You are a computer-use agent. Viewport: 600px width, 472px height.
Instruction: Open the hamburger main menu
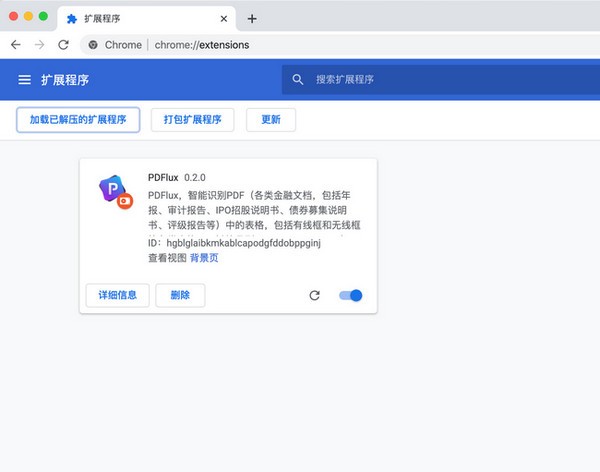coord(24,80)
